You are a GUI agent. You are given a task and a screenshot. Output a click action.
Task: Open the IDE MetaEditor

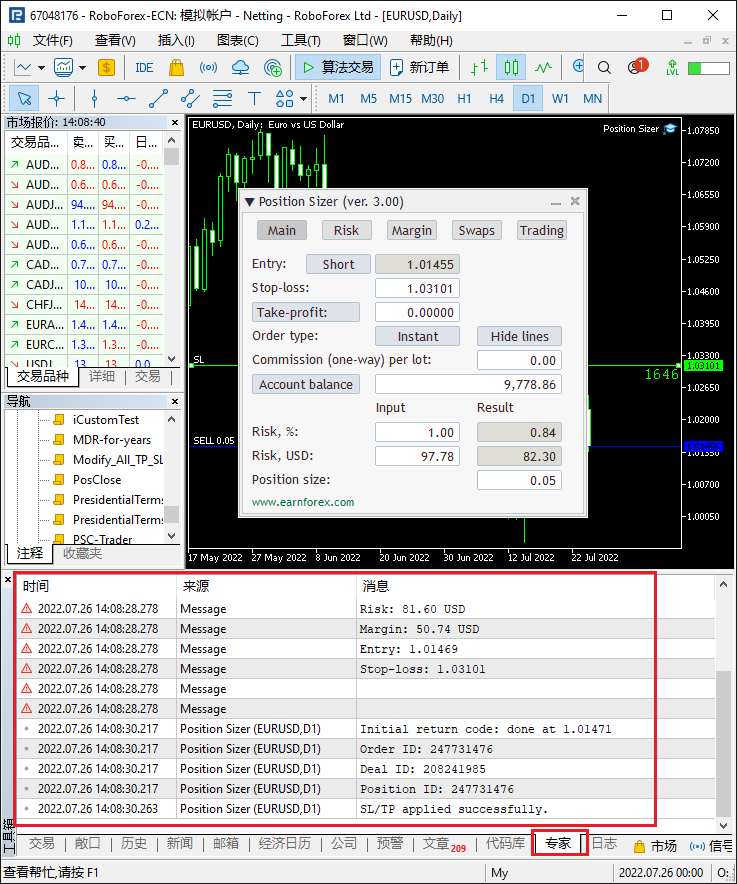pos(144,68)
